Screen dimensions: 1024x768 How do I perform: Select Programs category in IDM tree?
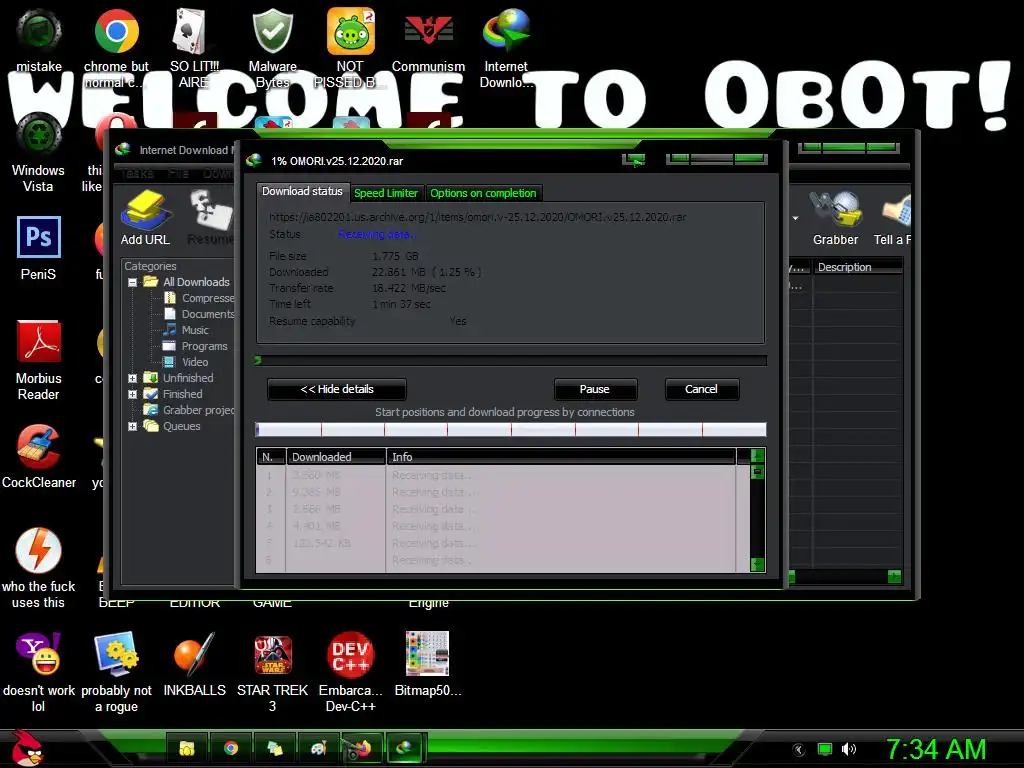point(195,346)
